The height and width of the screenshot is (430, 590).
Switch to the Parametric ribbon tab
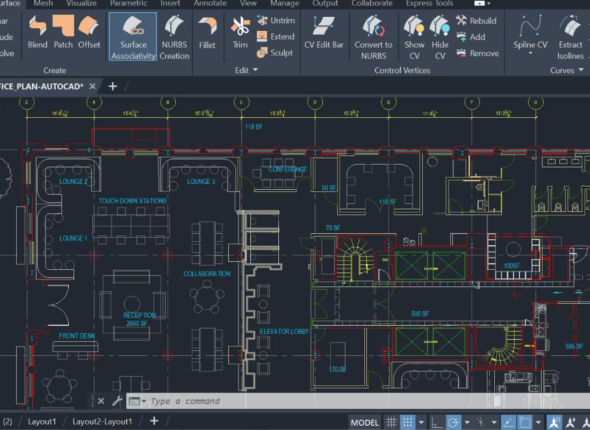click(128, 3)
